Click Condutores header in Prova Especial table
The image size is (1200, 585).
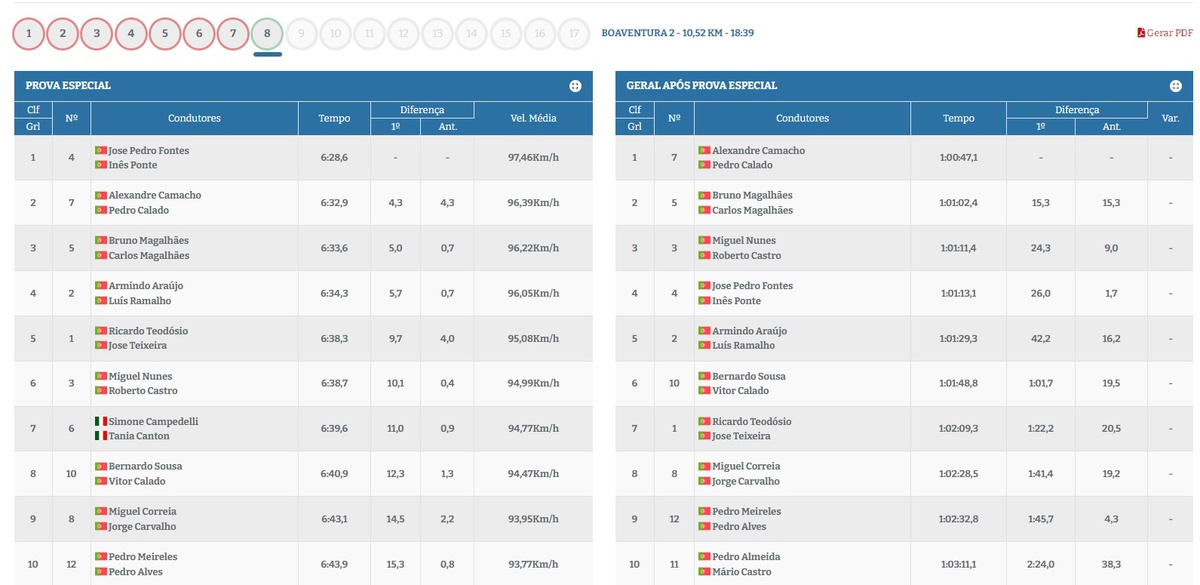coord(194,118)
